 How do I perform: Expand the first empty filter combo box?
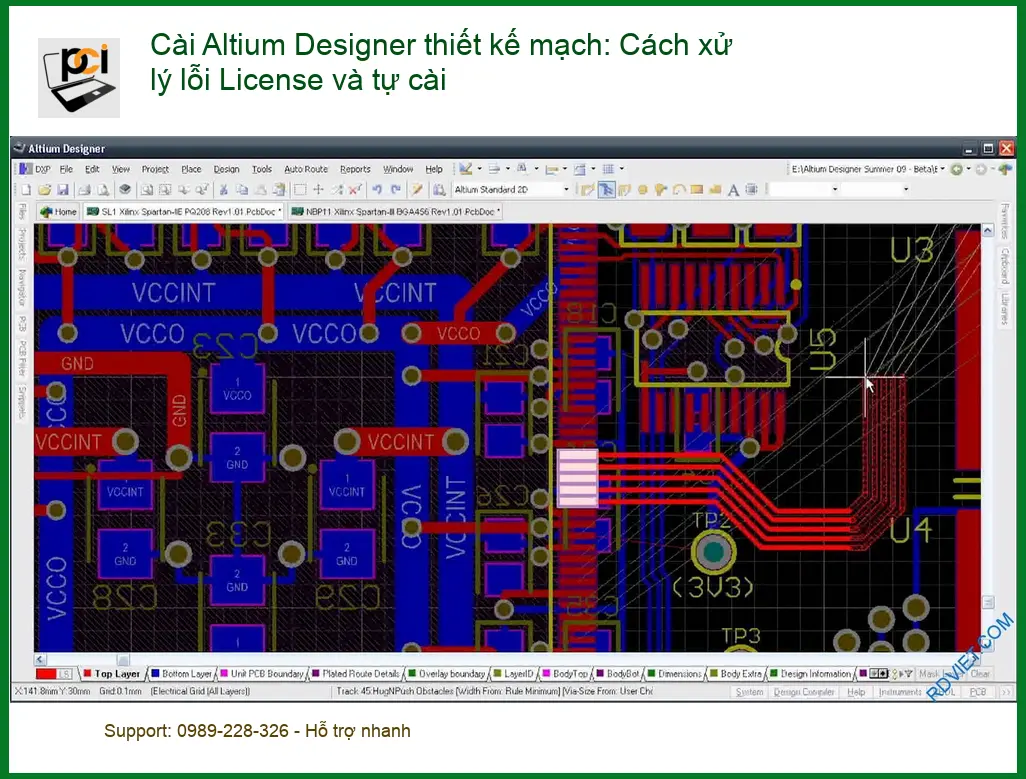[835, 190]
